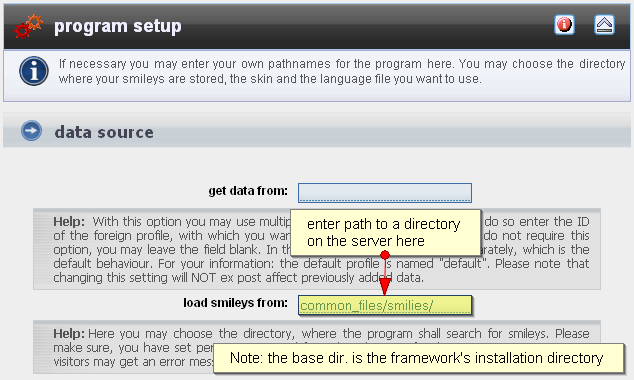Click the red gears program setup icon
The width and height of the screenshot is (634, 380).
tap(28, 26)
